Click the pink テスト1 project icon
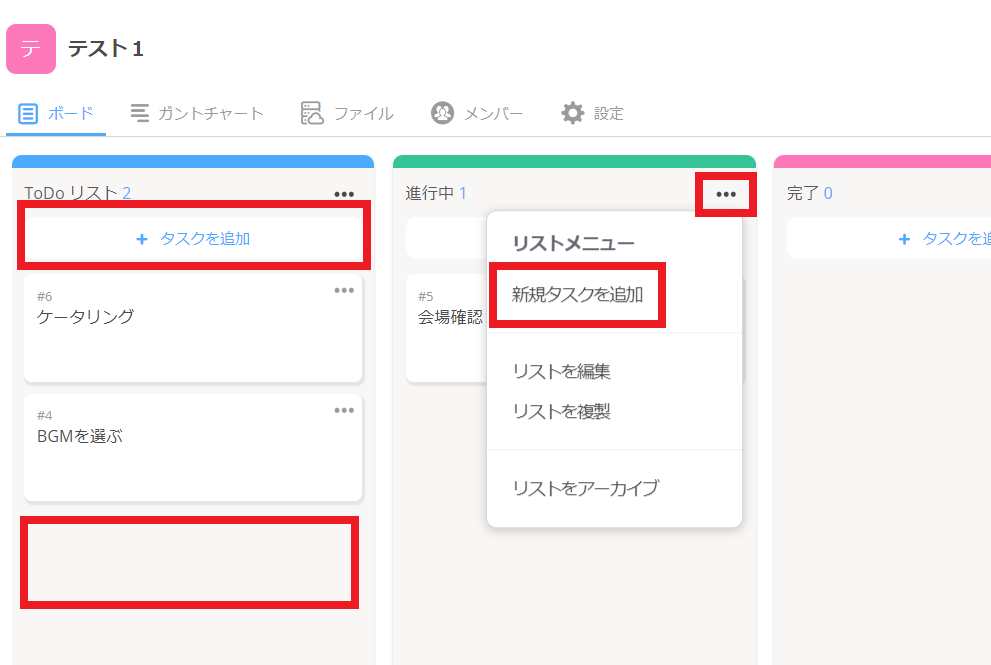991x665 pixels. pyautogui.click(x=31, y=49)
